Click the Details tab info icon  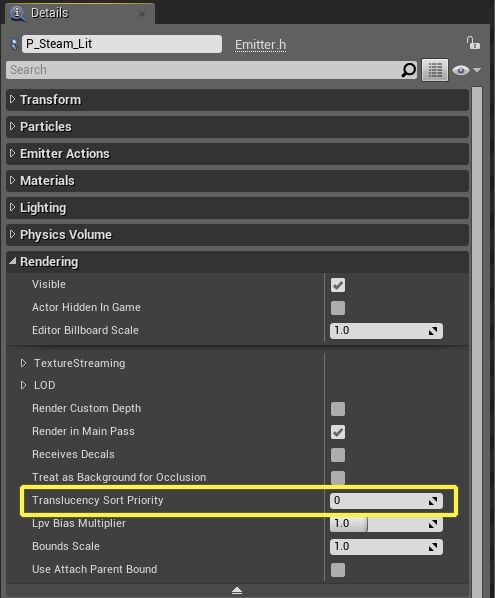[x=17, y=13]
